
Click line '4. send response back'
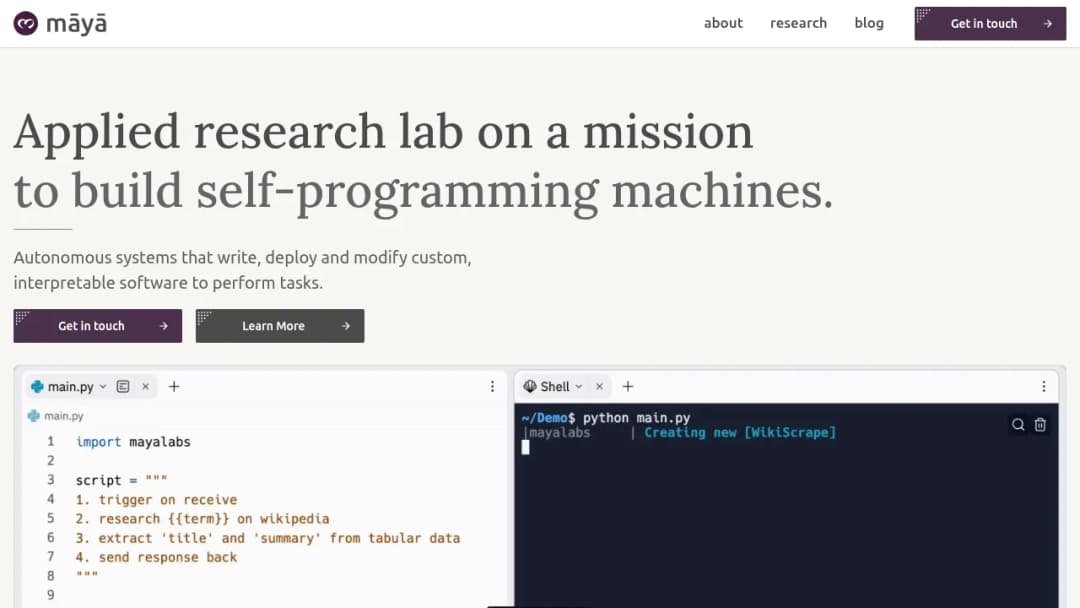pos(156,557)
